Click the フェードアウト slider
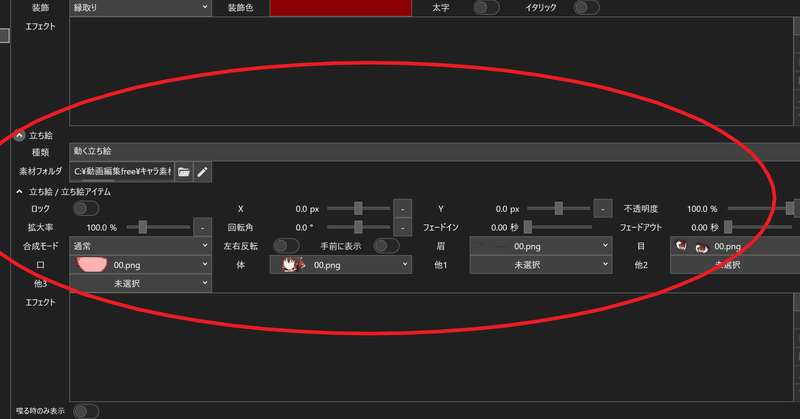800x419 pixels. [760, 227]
